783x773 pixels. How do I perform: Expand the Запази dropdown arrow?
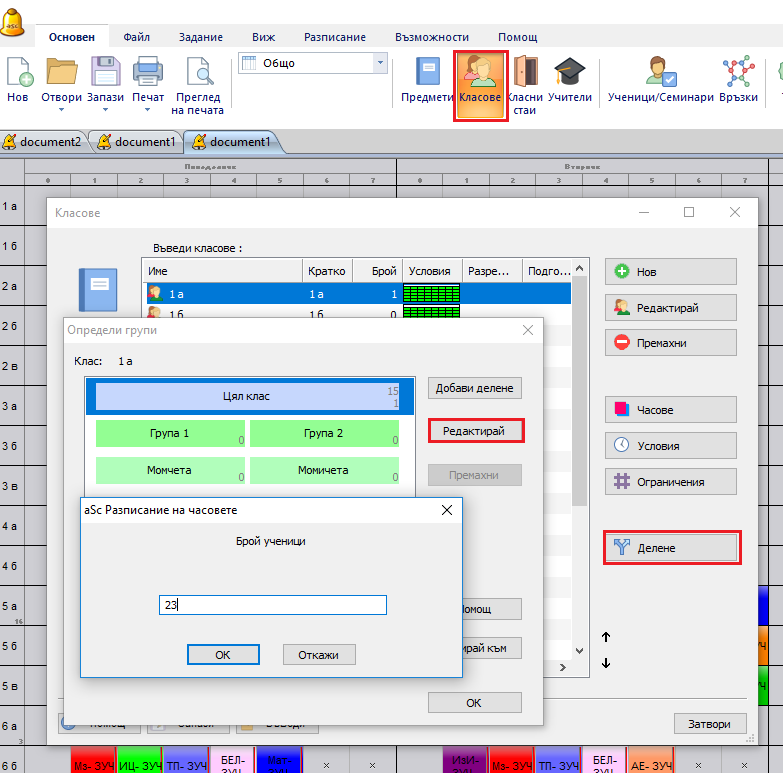point(105,110)
